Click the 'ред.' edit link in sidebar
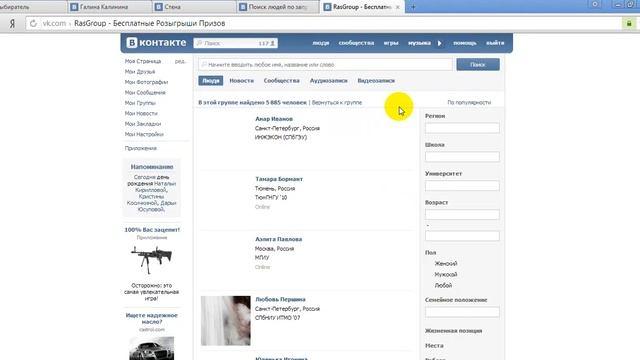 coord(180,61)
